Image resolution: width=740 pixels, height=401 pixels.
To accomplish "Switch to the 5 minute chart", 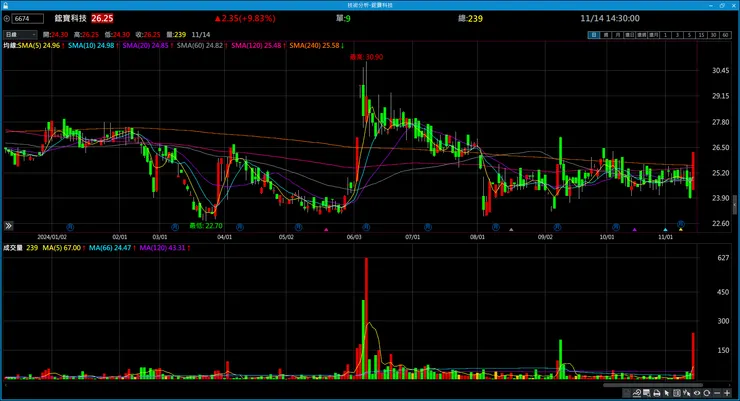I will (x=690, y=35).
